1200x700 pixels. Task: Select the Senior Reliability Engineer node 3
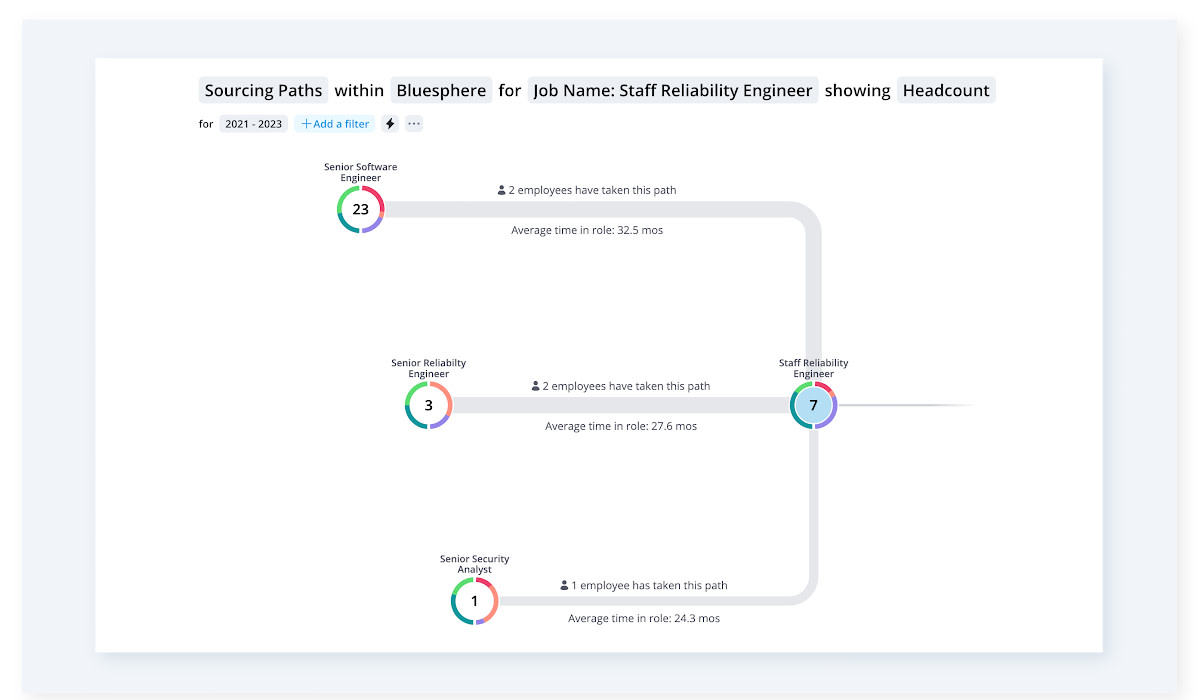(x=428, y=405)
